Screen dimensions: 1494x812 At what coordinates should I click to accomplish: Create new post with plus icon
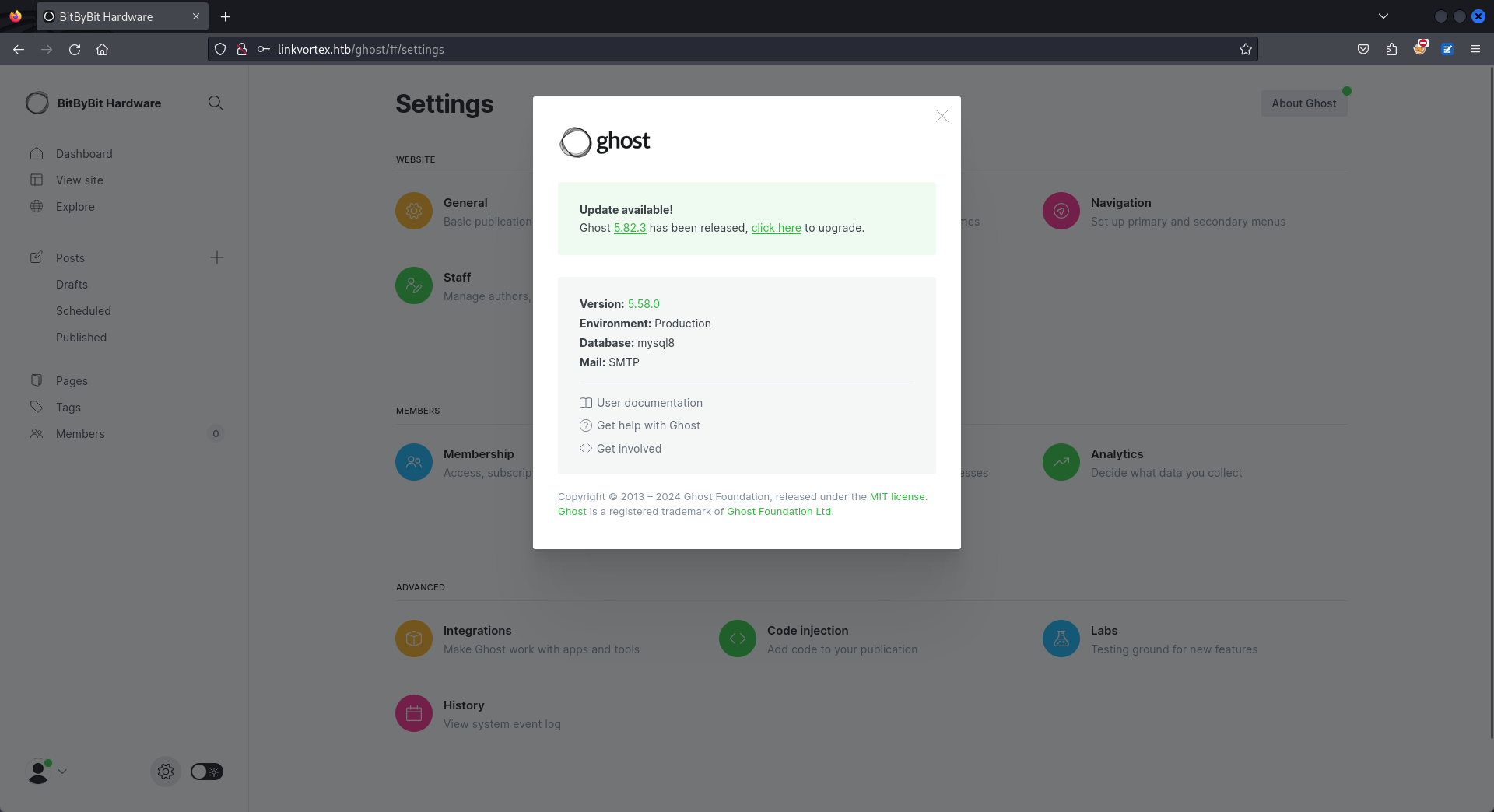(x=217, y=257)
